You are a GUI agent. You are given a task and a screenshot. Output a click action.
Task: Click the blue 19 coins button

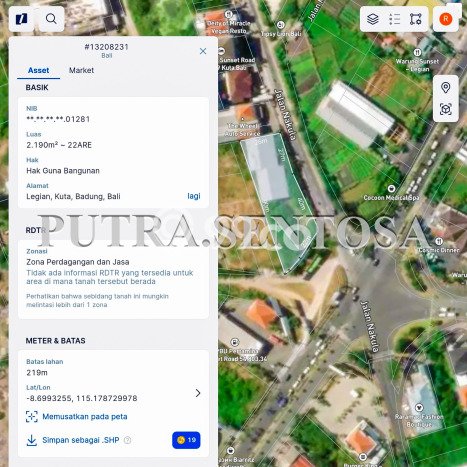(x=186, y=440)
